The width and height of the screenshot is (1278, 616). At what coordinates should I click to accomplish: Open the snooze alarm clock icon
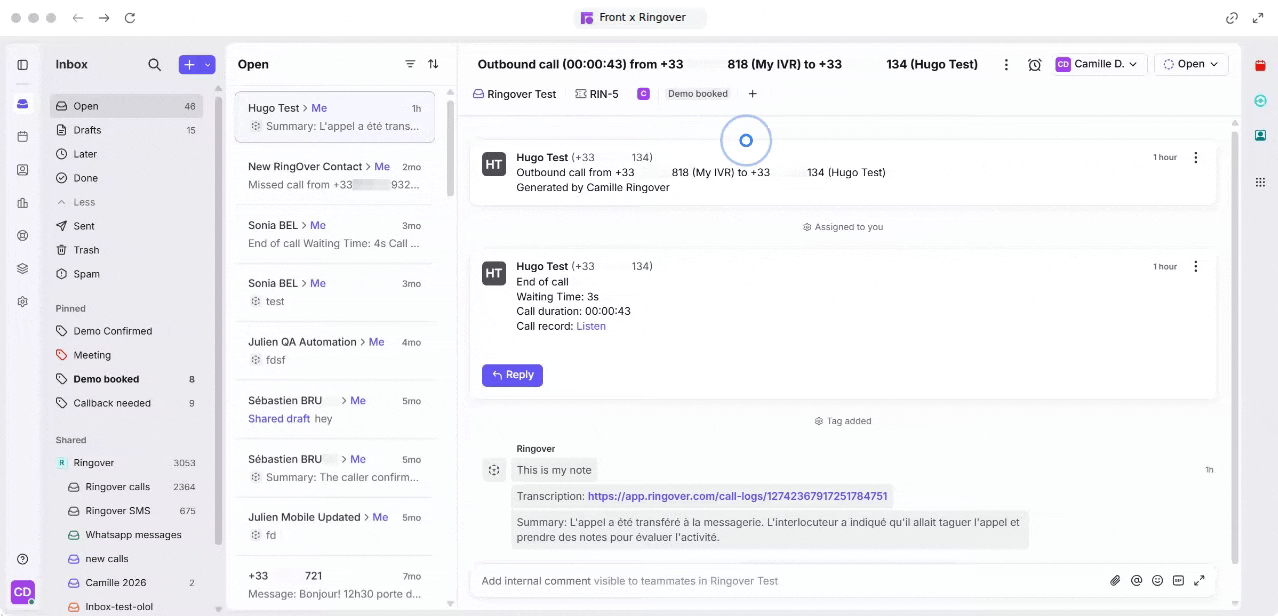coord(1035,64)
